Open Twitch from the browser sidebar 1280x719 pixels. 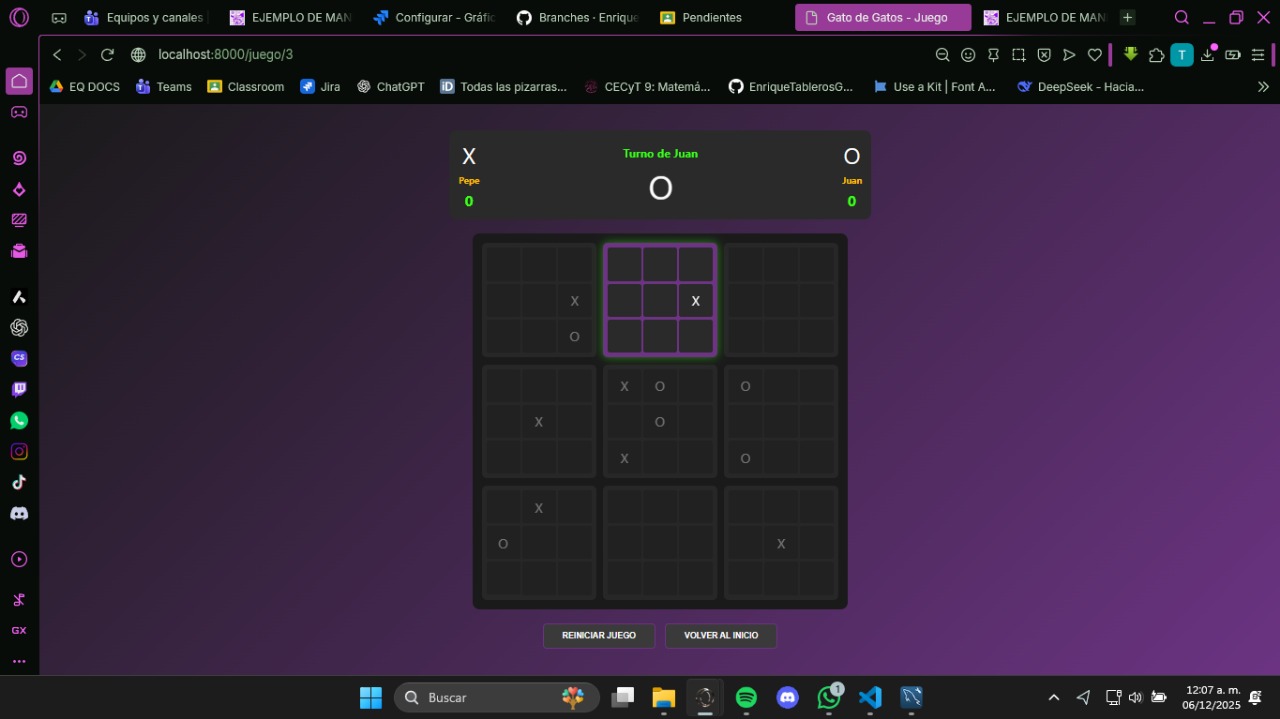(19, 389)
